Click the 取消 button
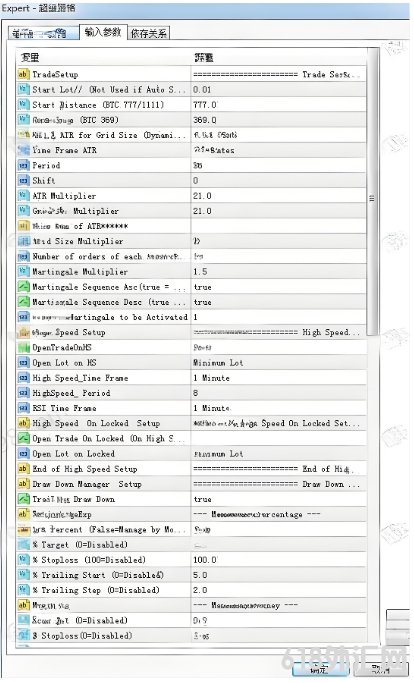 (x=380, y=669)
